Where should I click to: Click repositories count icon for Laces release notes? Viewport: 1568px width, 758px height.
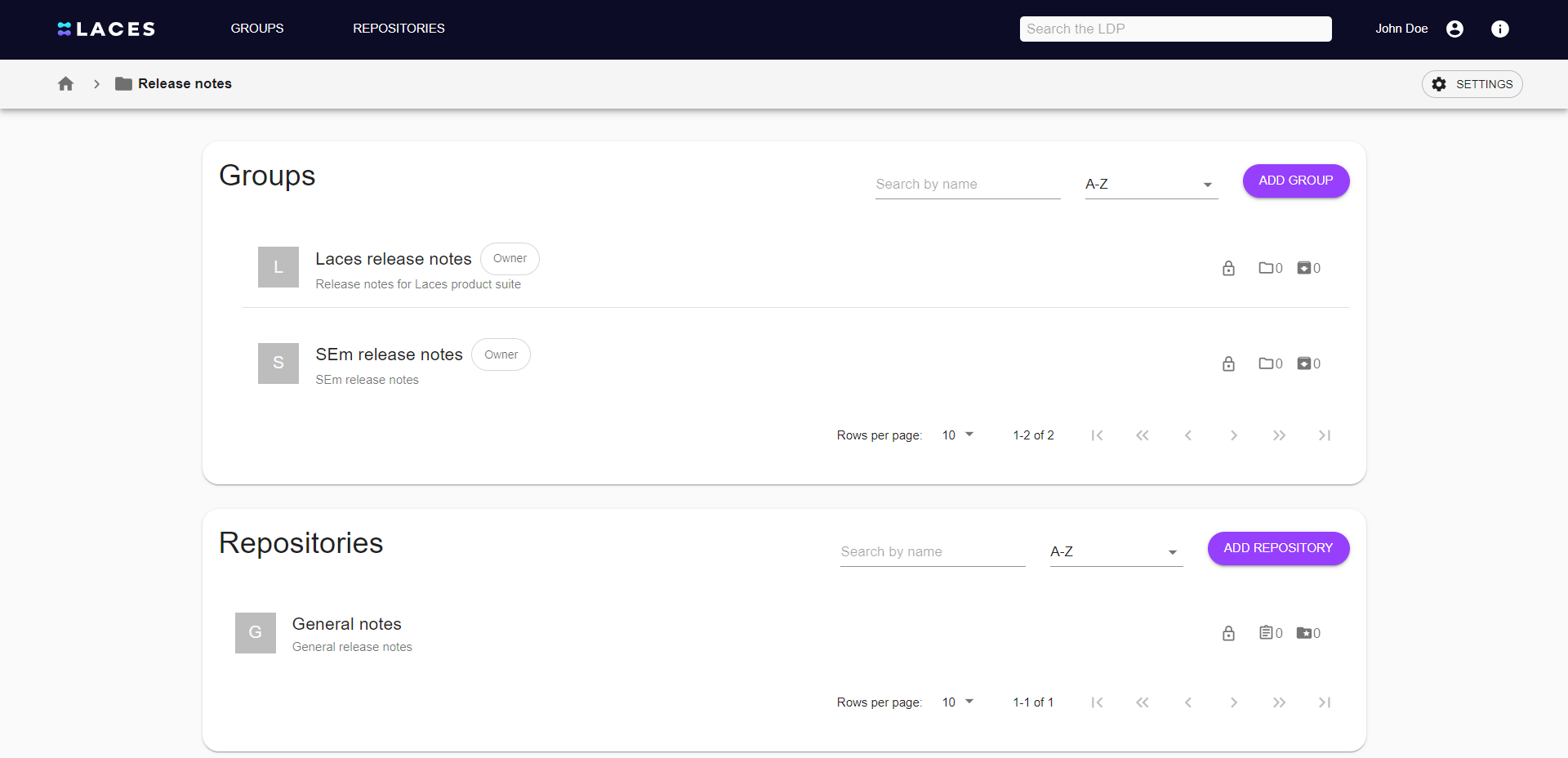pos(1304,268)
